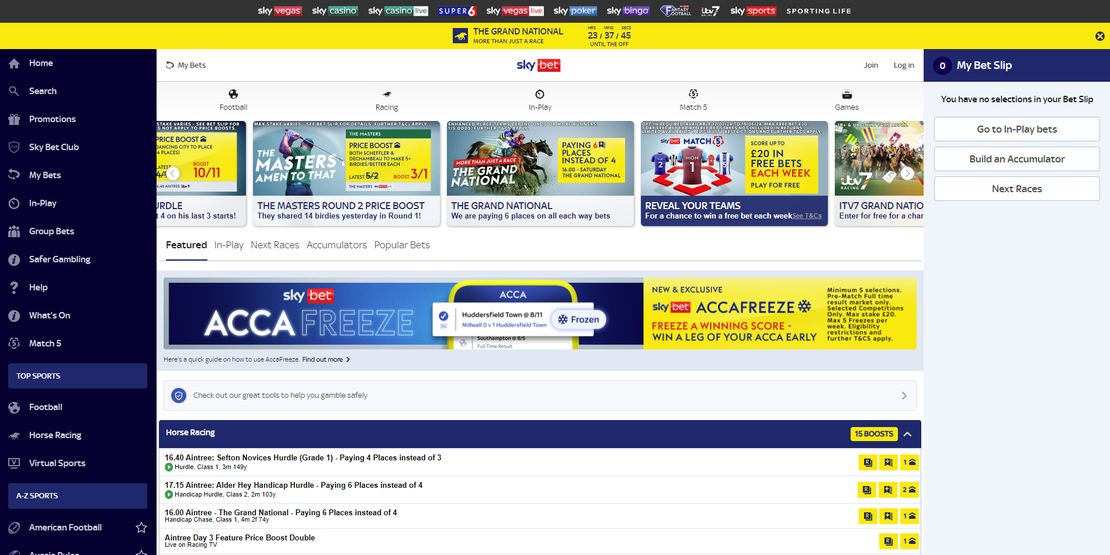Click boost badge on Grand National 16.00 row
The image size is (1110, 555).
point(909,517)
